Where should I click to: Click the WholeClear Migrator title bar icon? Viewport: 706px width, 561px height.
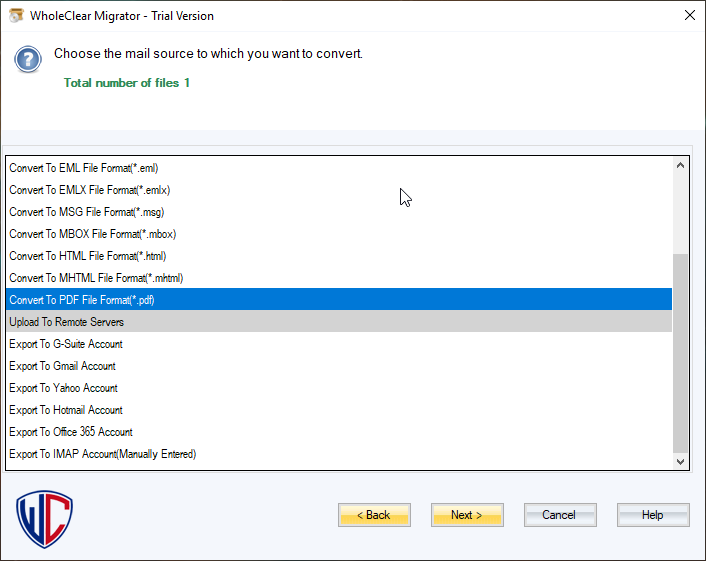(x=16, y=16)
